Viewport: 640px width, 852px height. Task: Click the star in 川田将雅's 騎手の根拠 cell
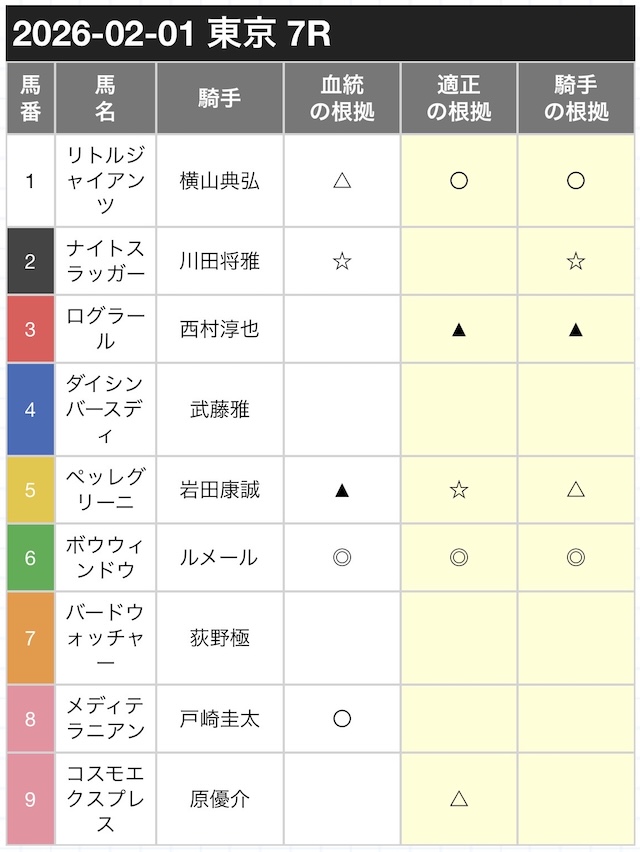click(576, 261)
